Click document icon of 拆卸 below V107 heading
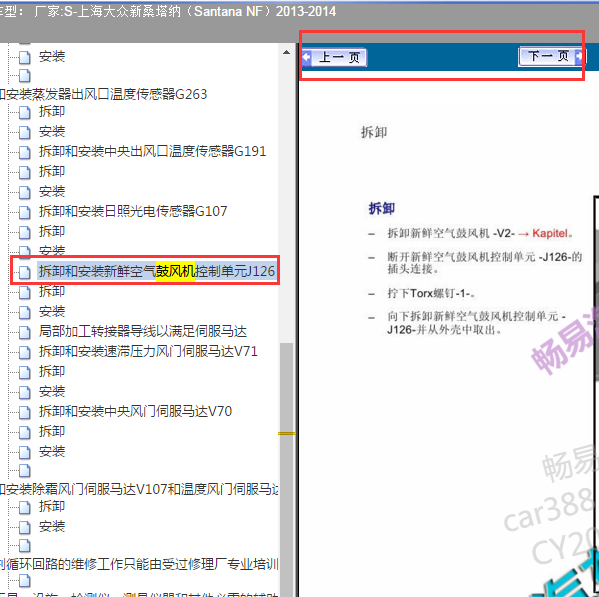 (x=25, y=507)
